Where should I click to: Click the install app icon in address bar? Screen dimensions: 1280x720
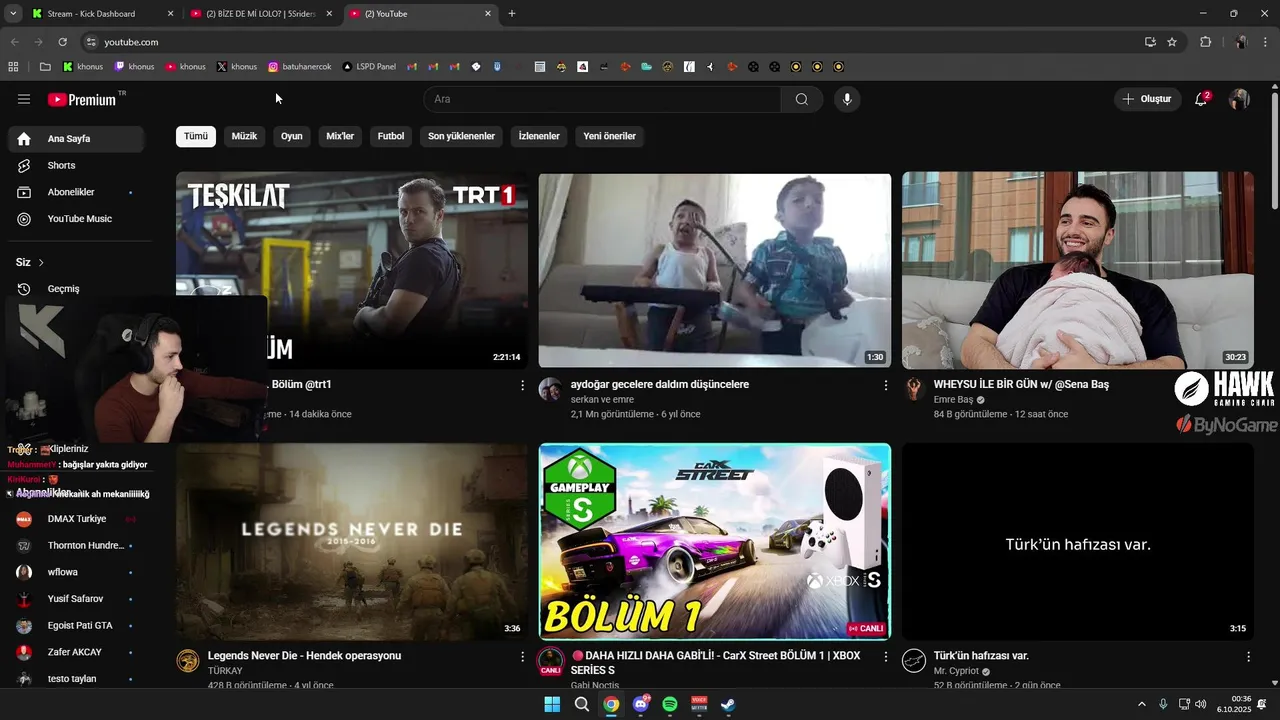tap(1150, 42)
